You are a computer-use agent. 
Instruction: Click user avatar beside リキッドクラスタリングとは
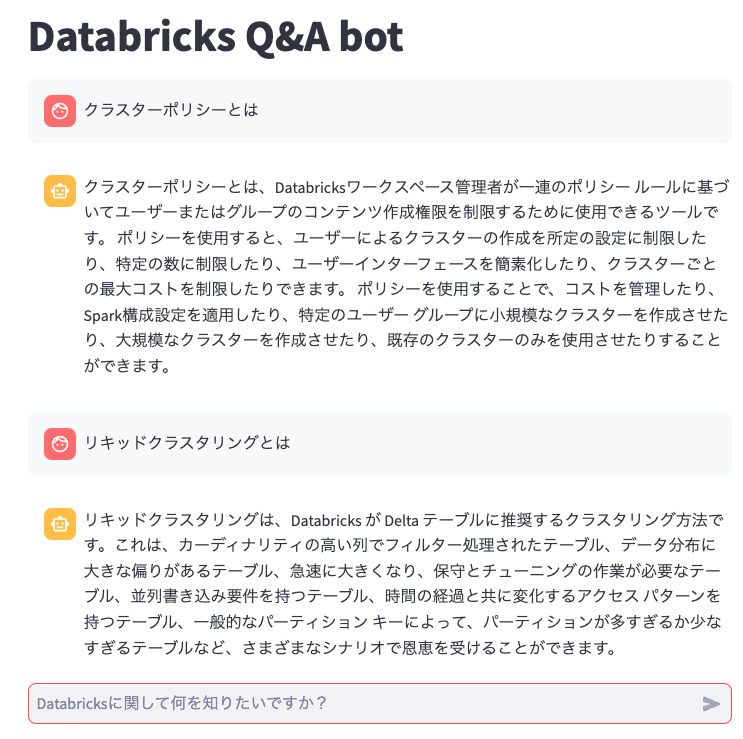point(60,443)
